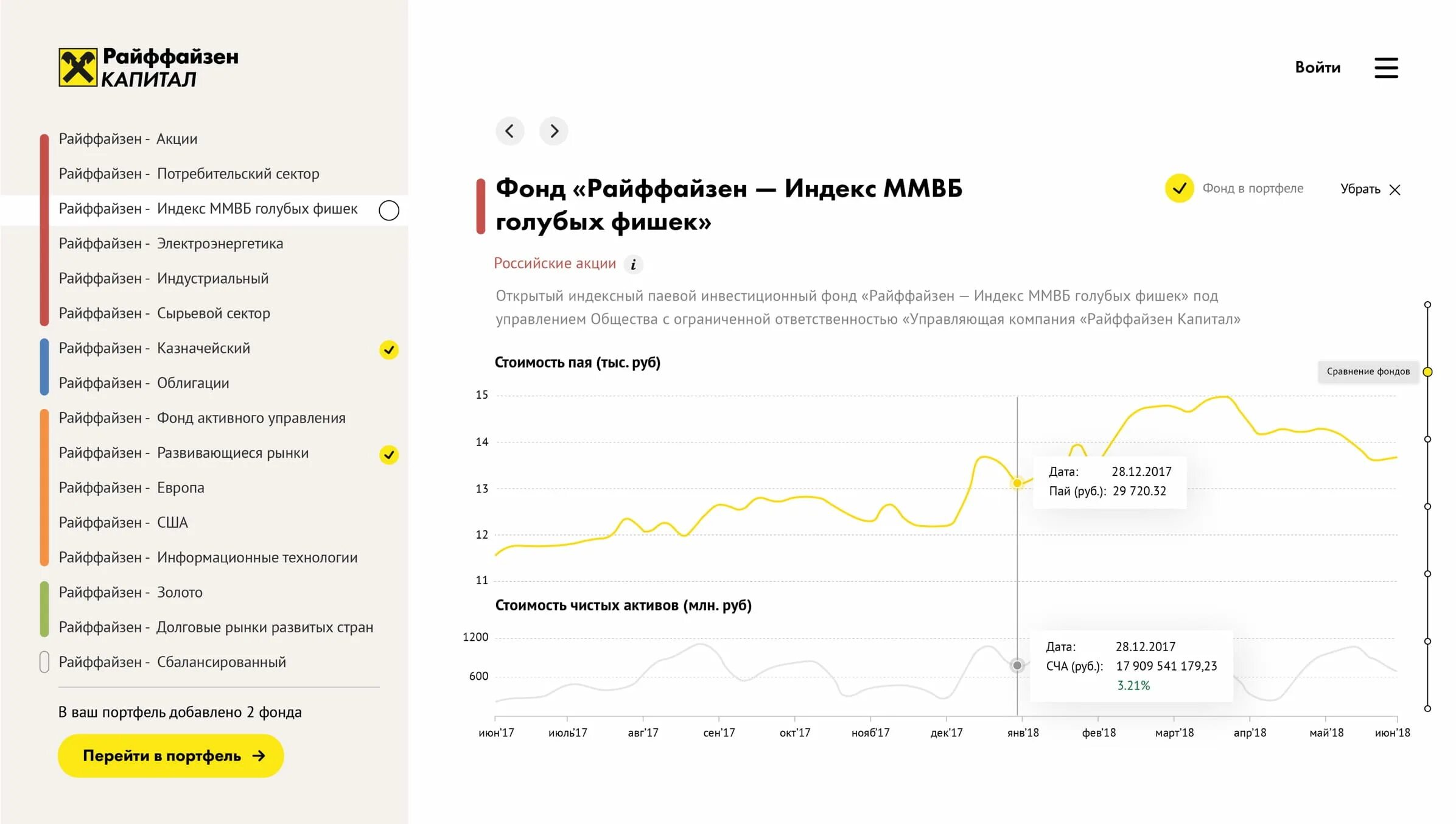Click Войти to log in
1456x824 pixels.
(x=1317, y=68)
